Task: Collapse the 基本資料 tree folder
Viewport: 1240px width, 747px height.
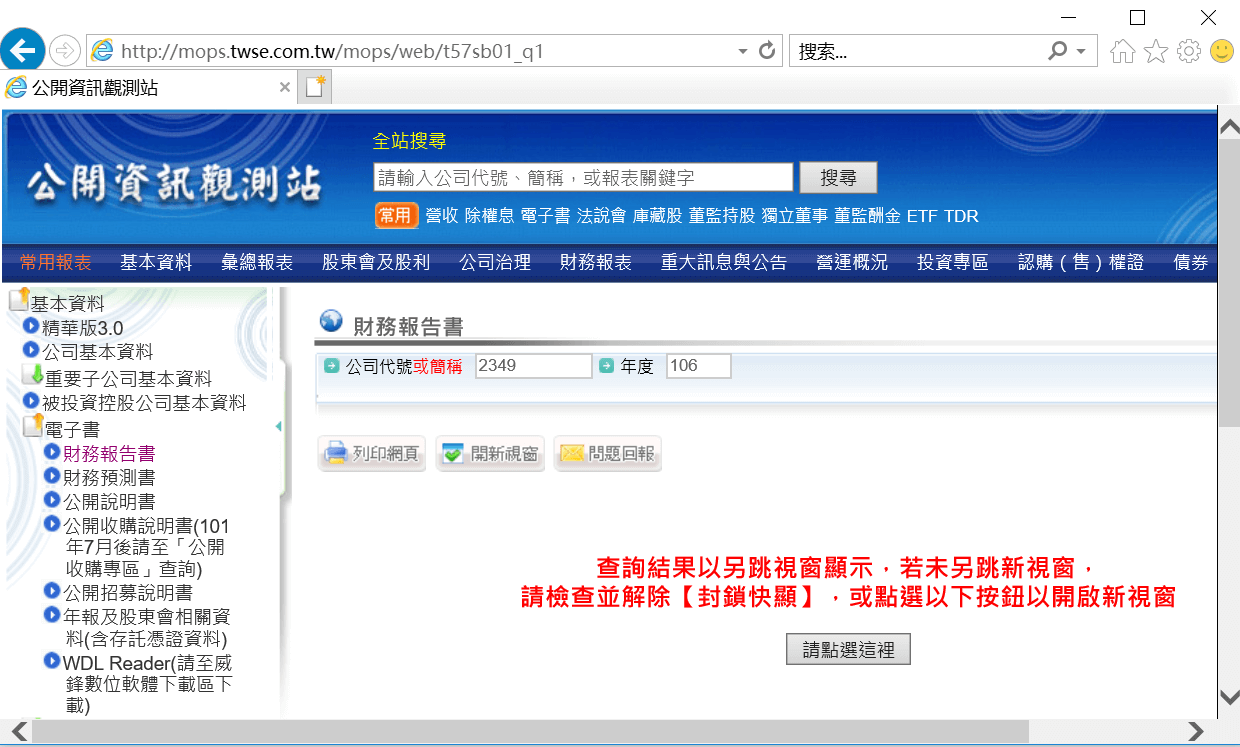Action: 19,299
